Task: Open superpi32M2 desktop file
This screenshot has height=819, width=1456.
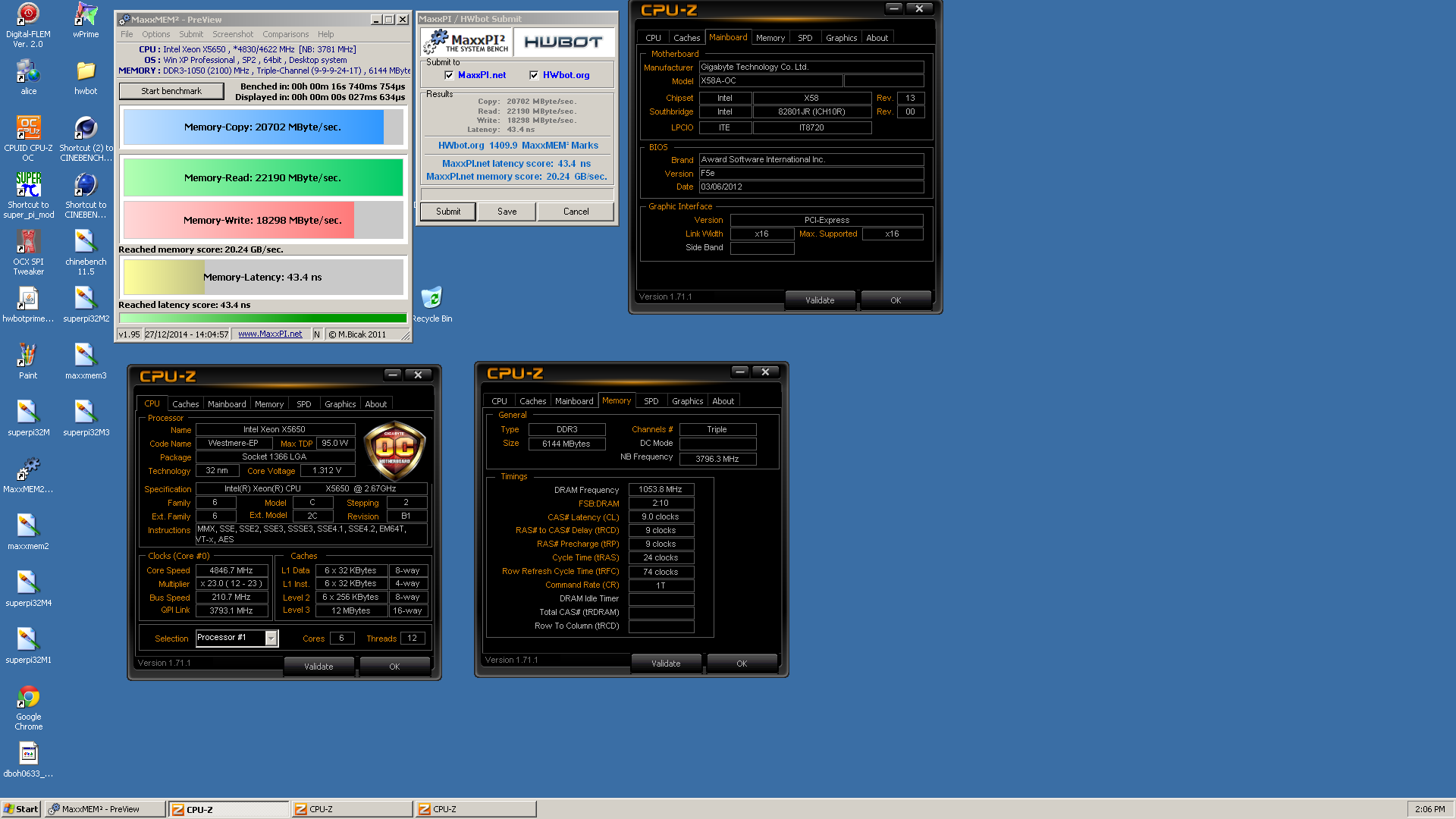Action: click(86, 304)
